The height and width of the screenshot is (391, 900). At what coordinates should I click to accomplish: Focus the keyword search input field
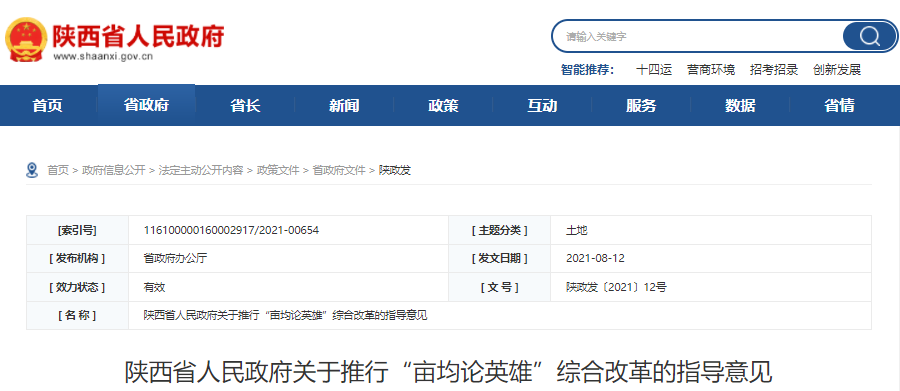[697, 37]
